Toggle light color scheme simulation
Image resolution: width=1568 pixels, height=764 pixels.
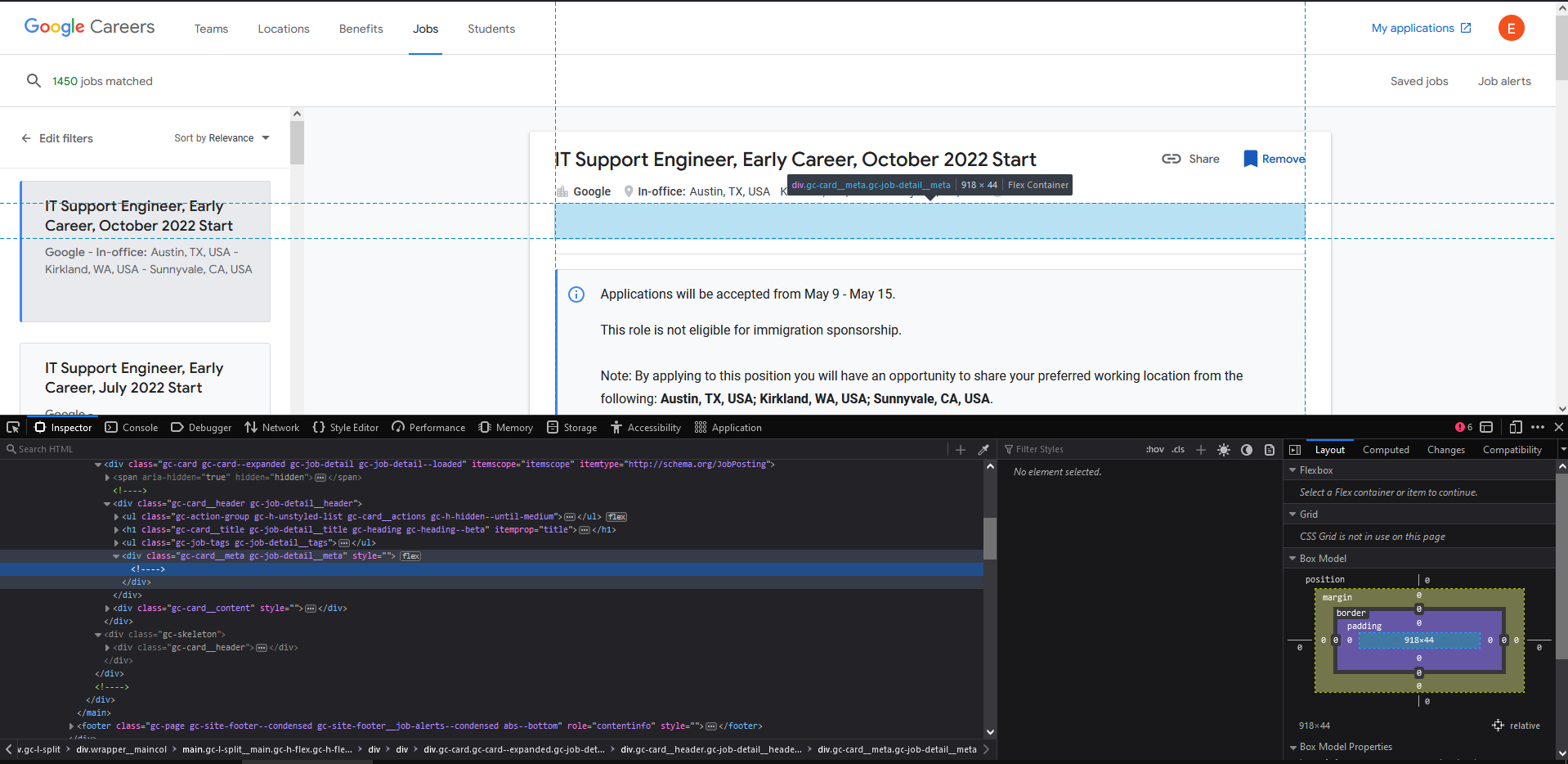[1224, 450]
